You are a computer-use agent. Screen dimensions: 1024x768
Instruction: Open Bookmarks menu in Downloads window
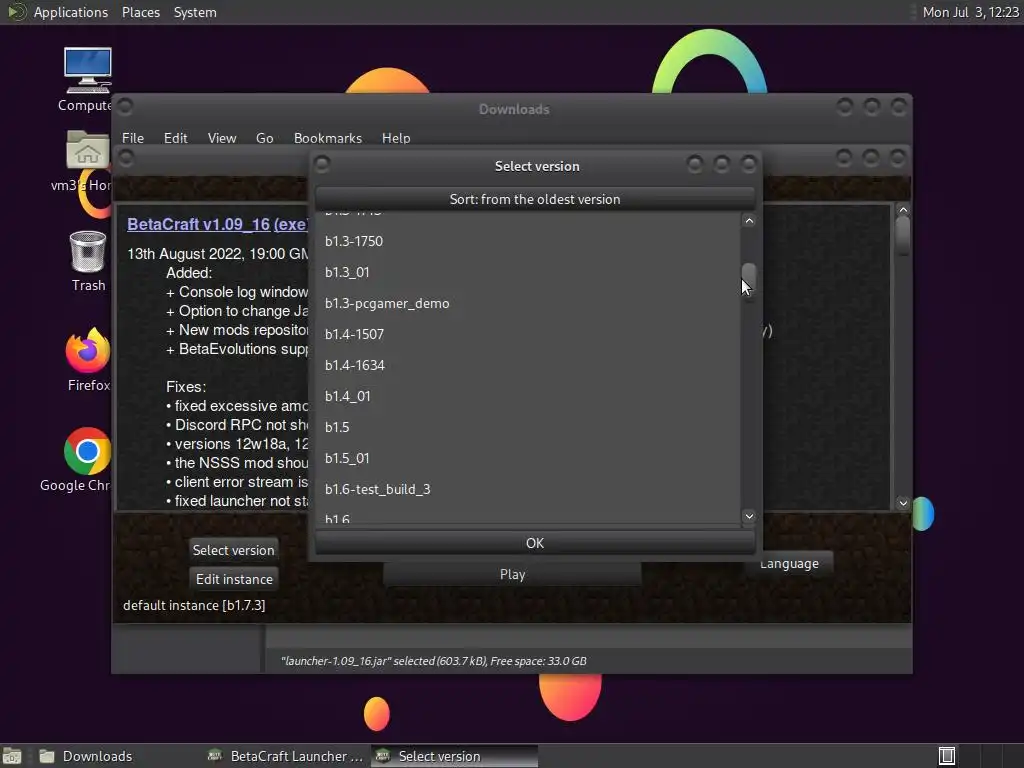tap(327, 138)
